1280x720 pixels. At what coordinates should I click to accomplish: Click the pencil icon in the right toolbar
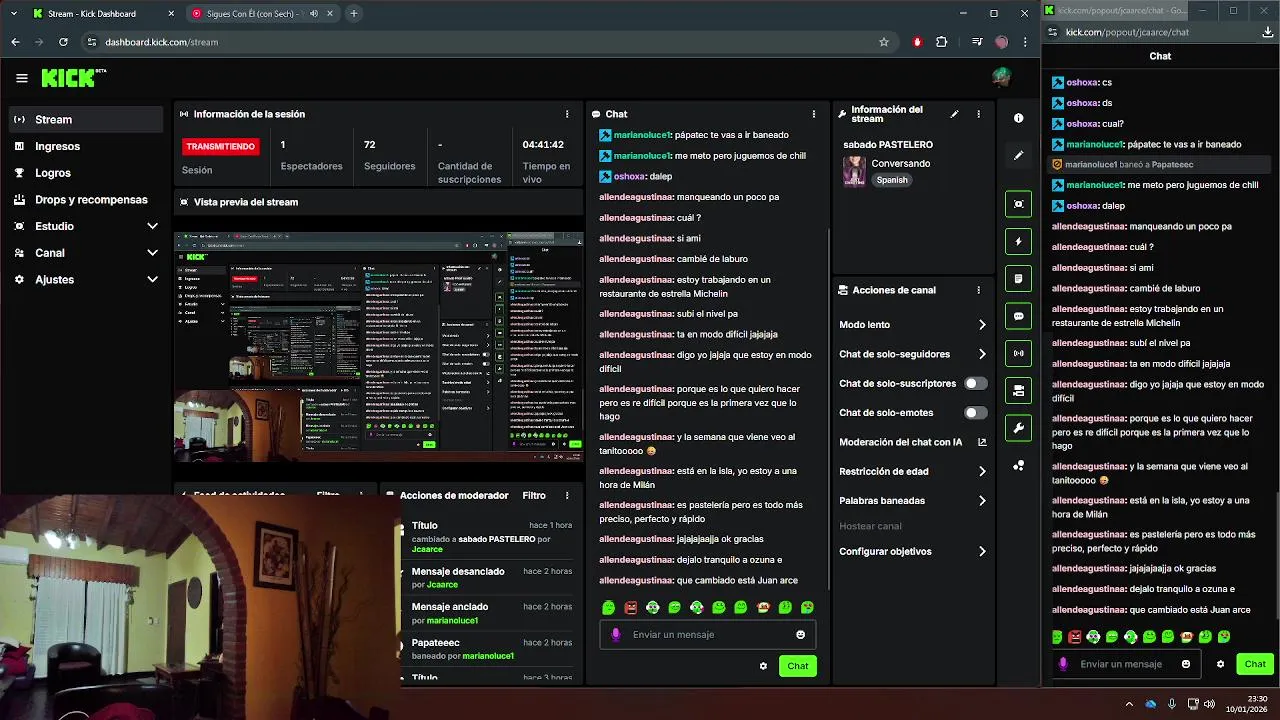point(1018,155)
